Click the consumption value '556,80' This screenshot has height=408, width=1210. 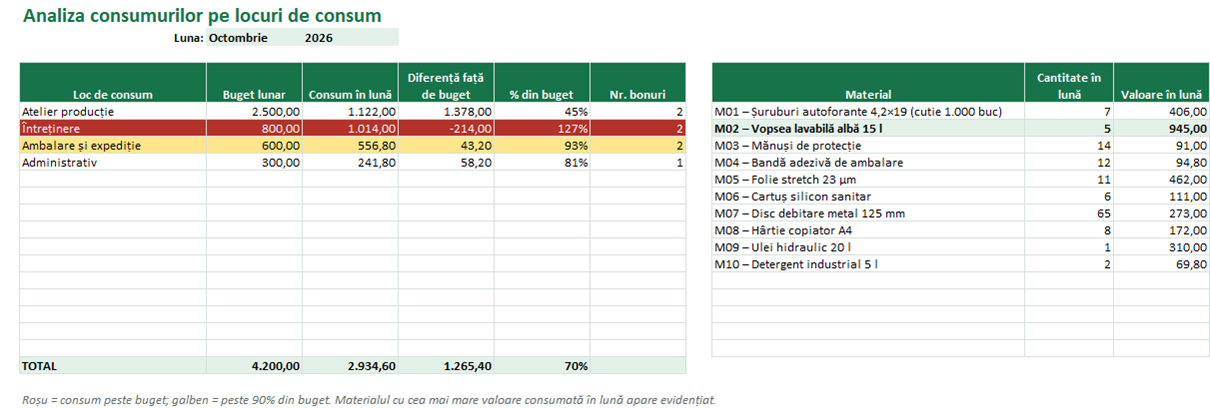[x=350, y=146]
